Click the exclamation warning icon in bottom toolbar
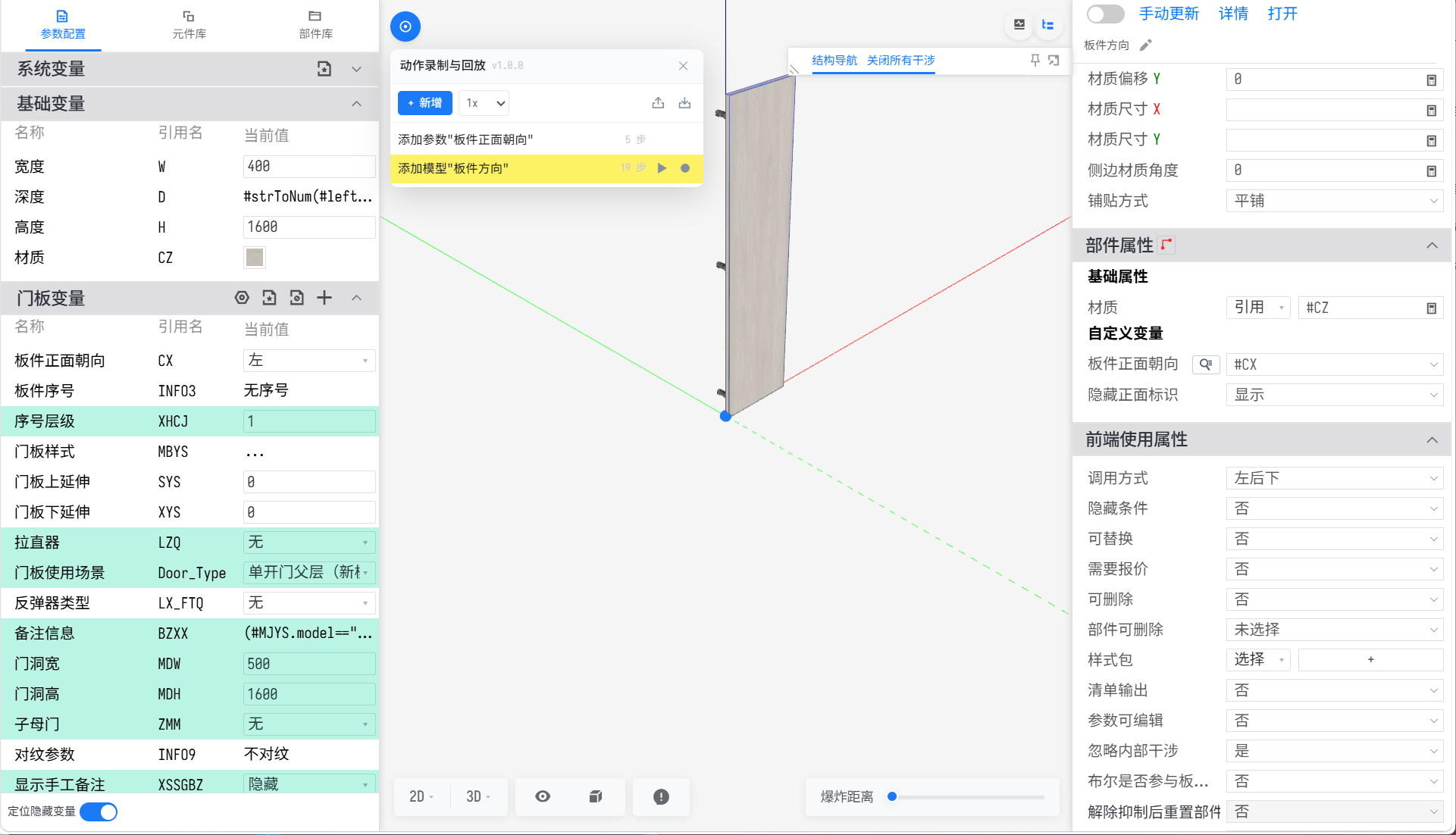The height and width of the screenshot is (835, 1456). 661,796
